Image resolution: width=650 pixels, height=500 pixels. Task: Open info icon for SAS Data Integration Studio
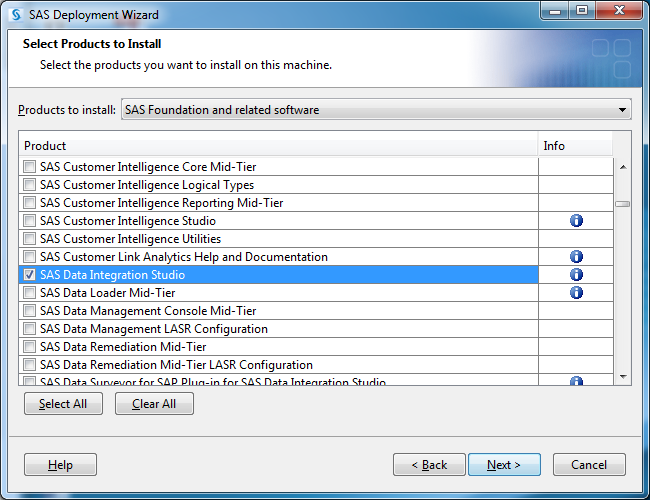click(576, 274)
